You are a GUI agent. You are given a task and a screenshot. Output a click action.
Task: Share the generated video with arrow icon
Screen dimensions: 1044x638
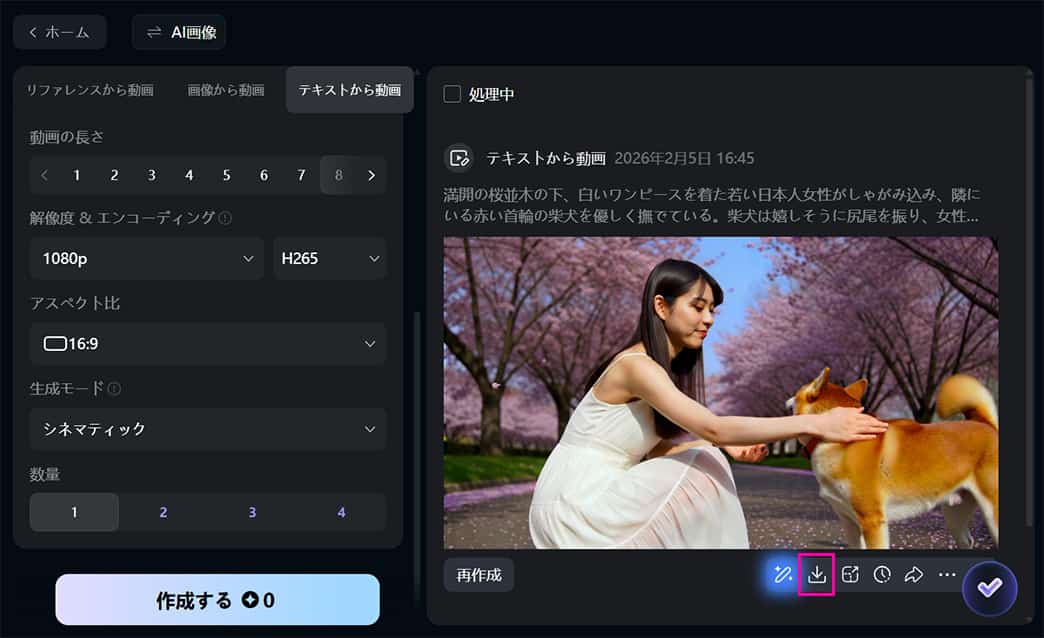[913, 574]
